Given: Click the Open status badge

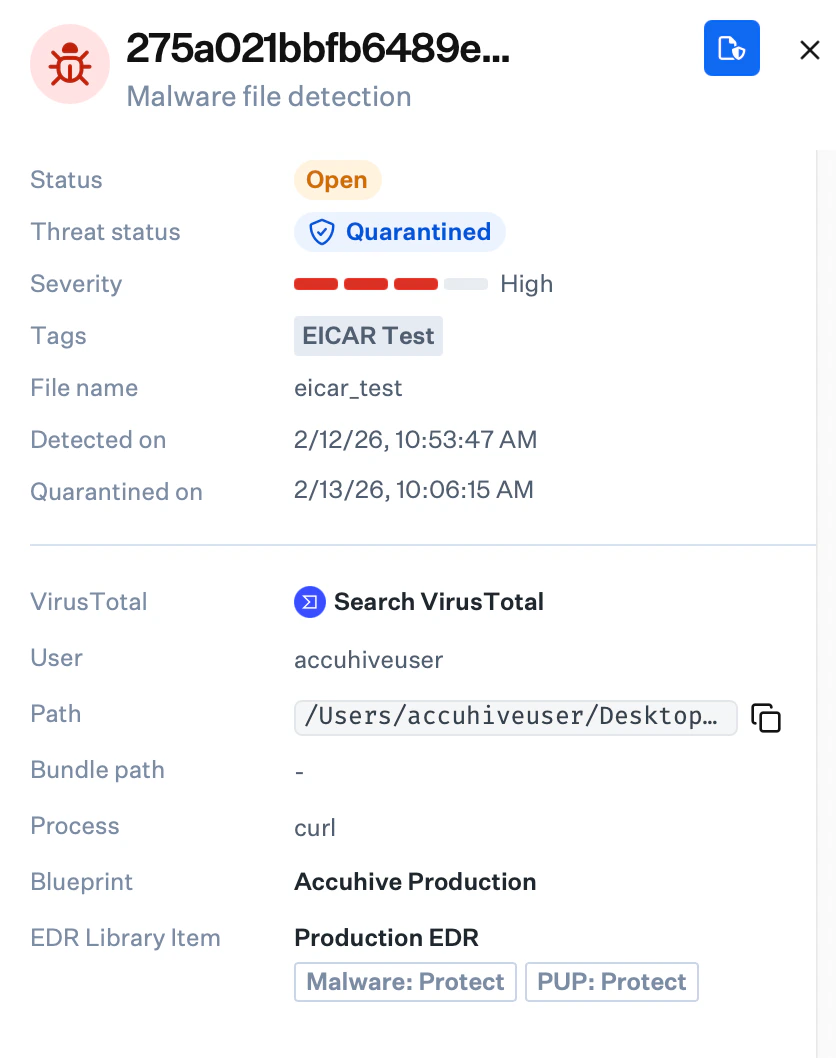Looking at the screenshot, I should pyautogui.click(x=337, y=180).
